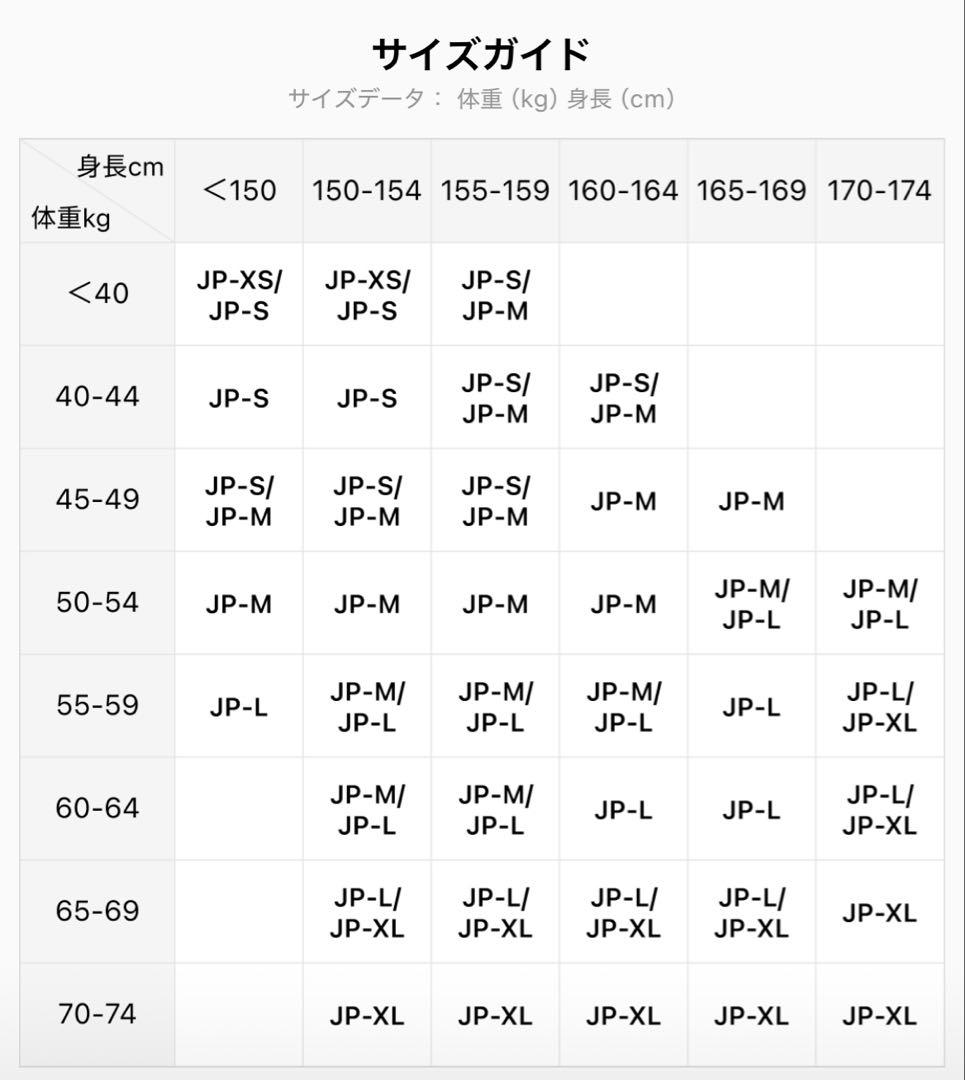Select the 155-159 height column header
The image size is (965, 1080).
point(495,191)
